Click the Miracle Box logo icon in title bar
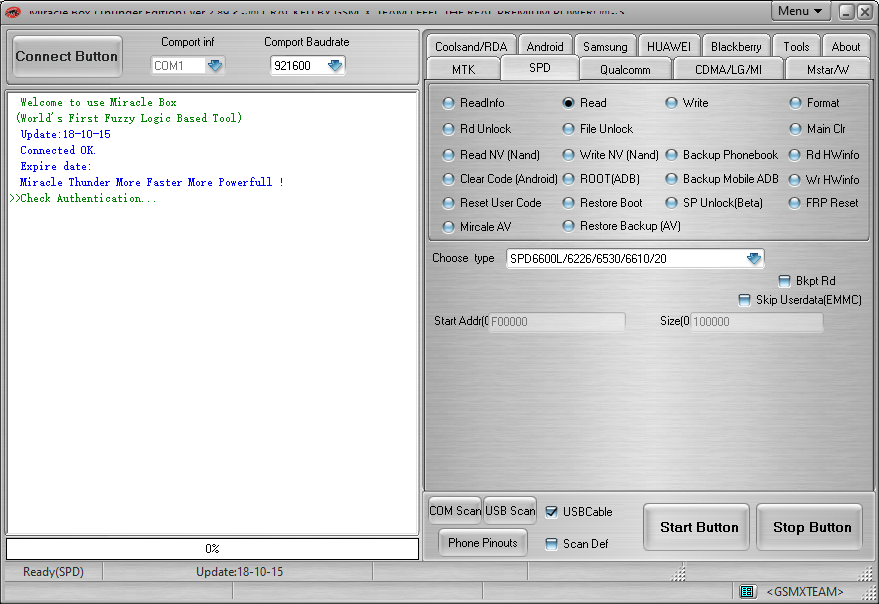Image resolution: width=879 pixels, height=604 pixels. (x=14, y=11)
